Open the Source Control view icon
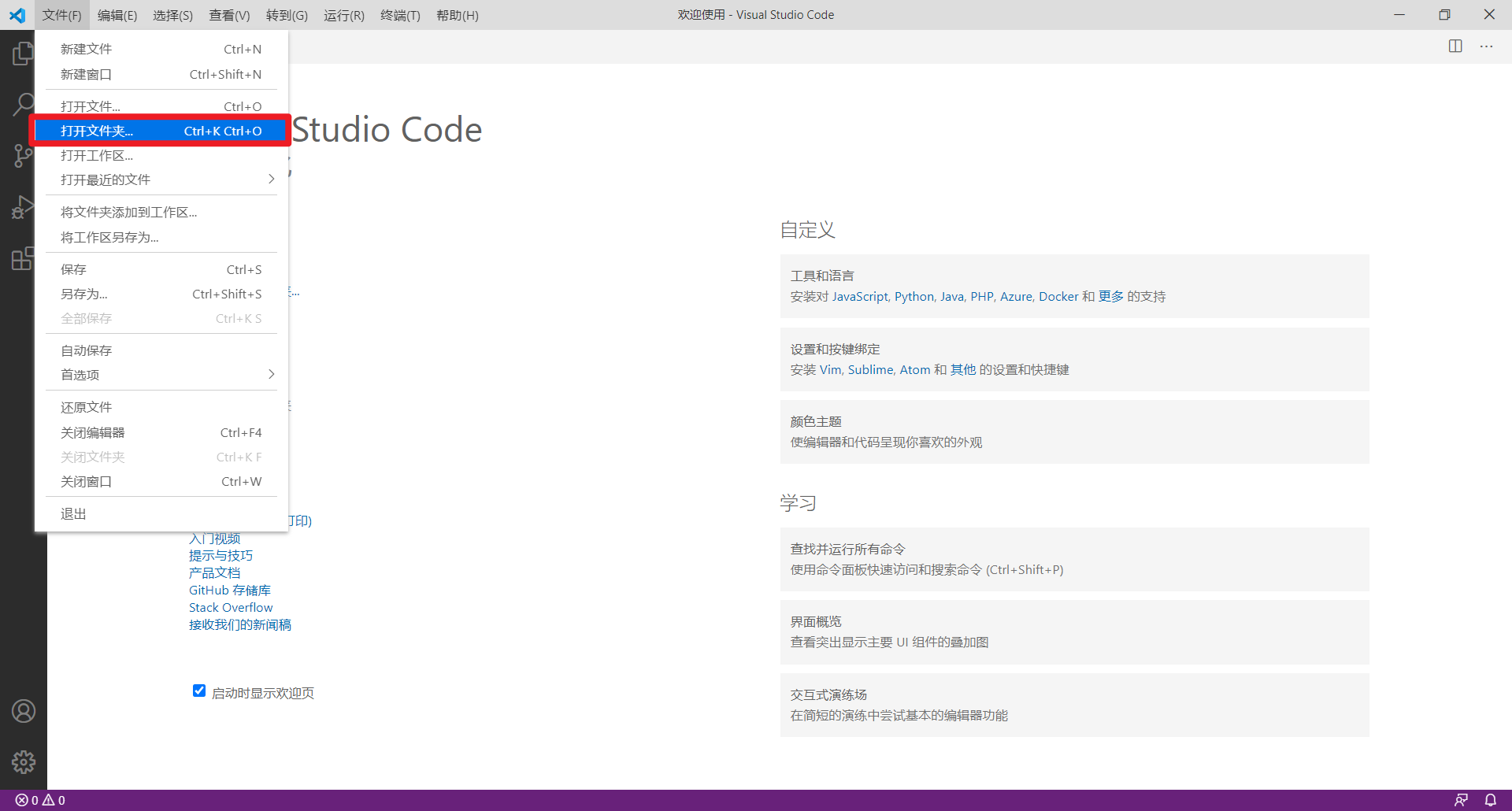 tap(23, 155)
